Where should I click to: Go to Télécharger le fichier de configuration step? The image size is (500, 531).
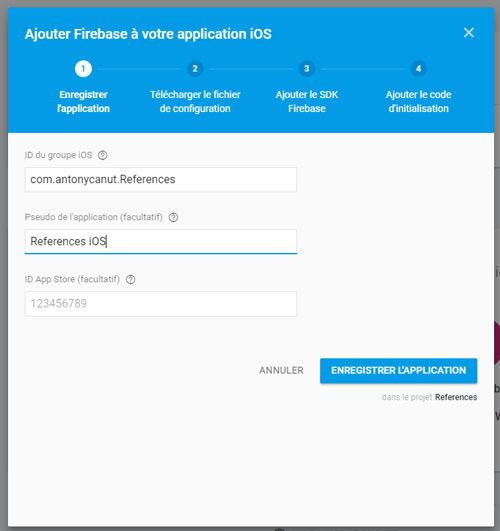[195, 101]
